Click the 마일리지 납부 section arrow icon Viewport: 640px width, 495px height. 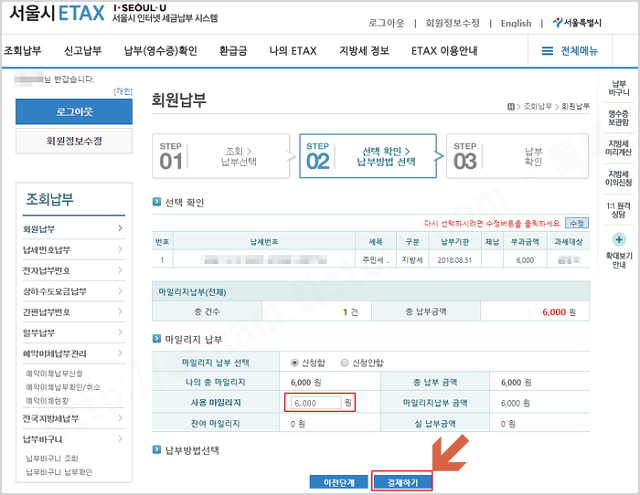(156, 339)
